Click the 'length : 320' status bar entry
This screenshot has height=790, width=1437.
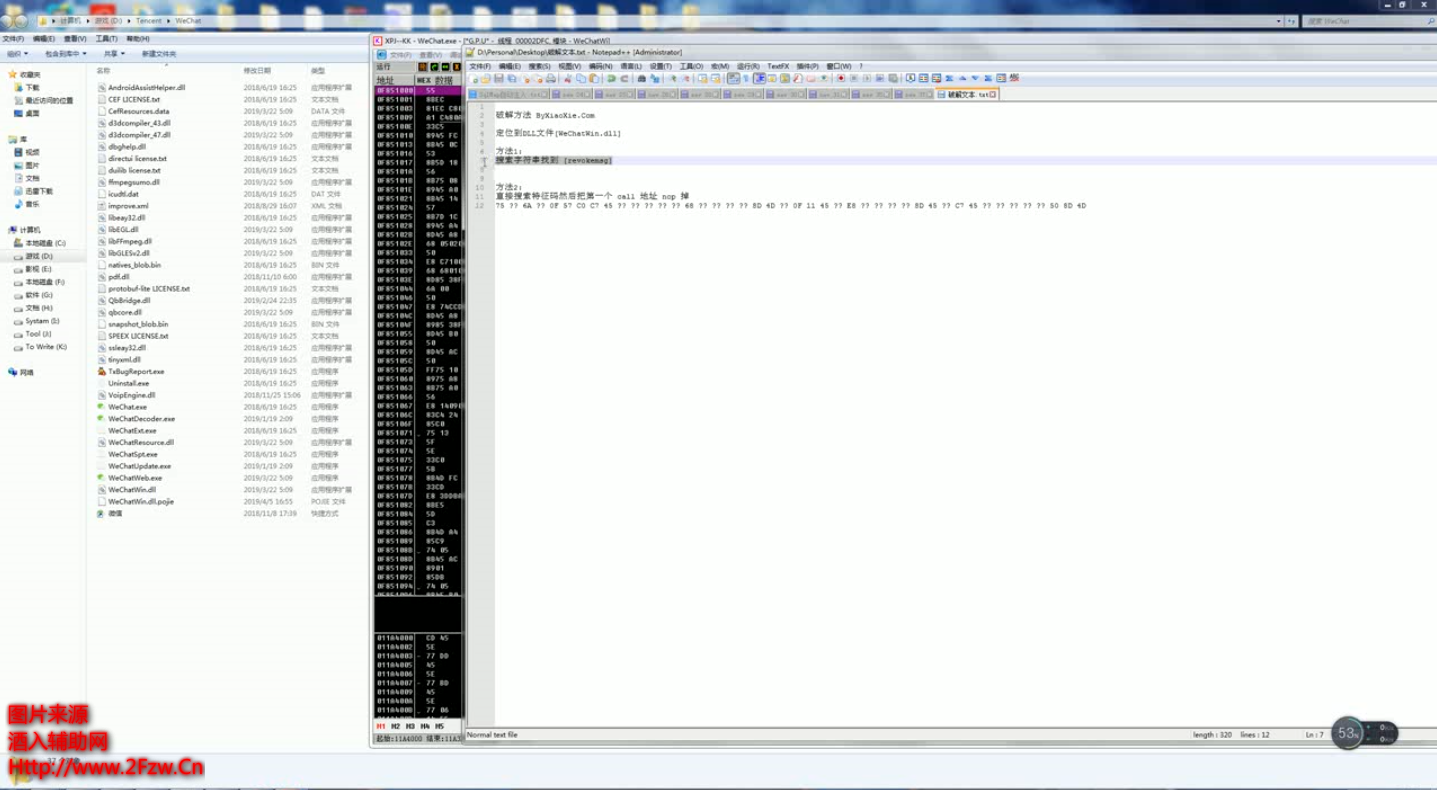pyautogui.click(x=1212, y=735)
